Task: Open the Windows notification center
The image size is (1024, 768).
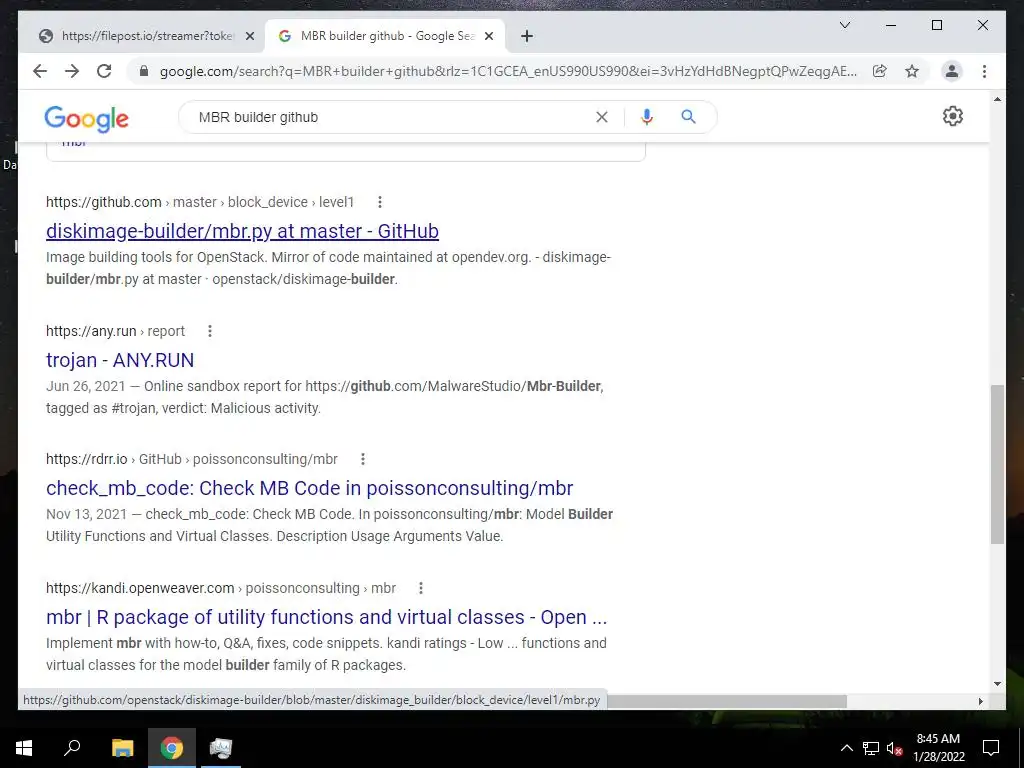Action: pos(991,748)
